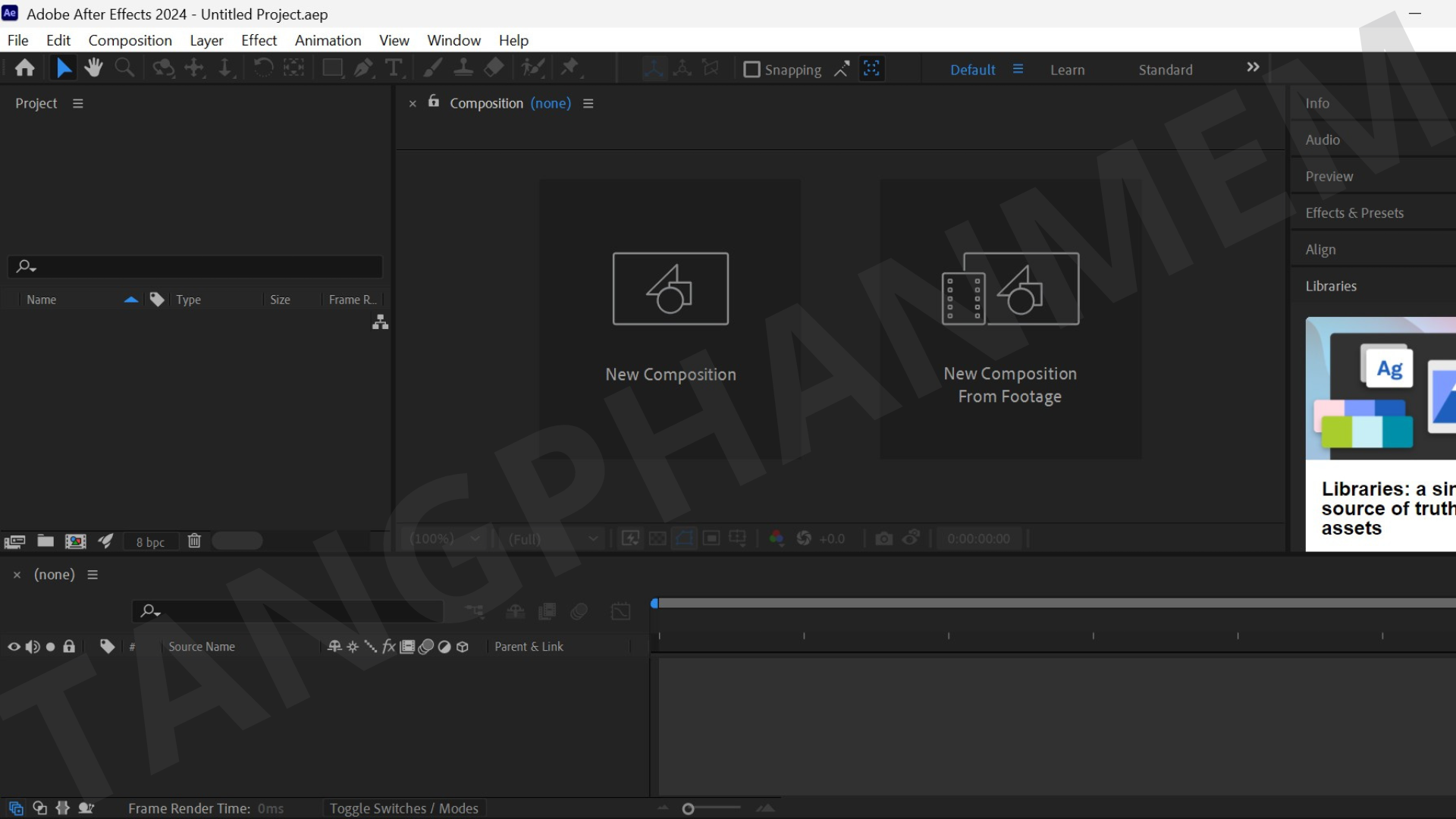Choose the Type tool

(x=394, y=68)
